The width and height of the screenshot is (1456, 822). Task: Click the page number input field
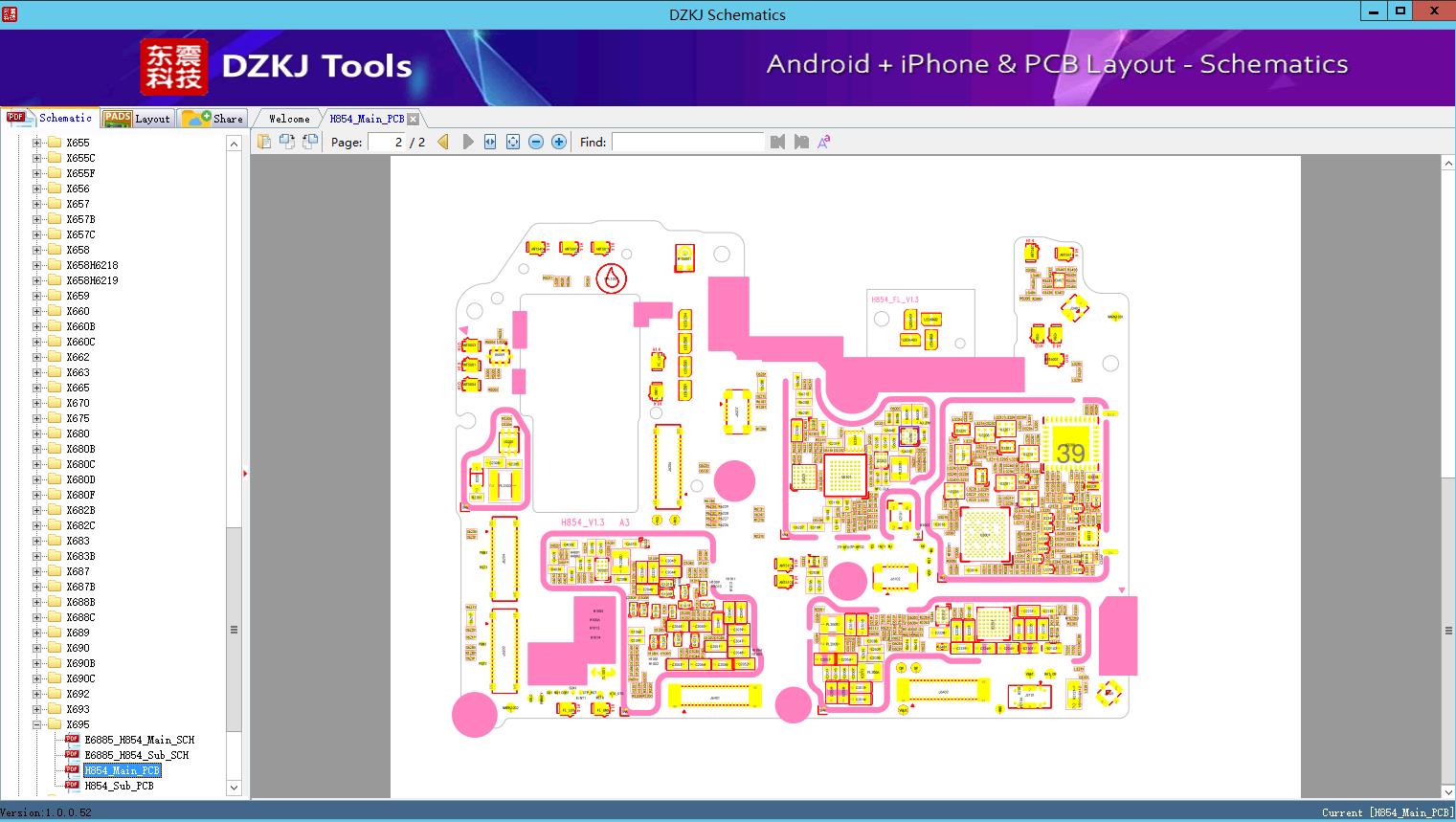(387, 142)
